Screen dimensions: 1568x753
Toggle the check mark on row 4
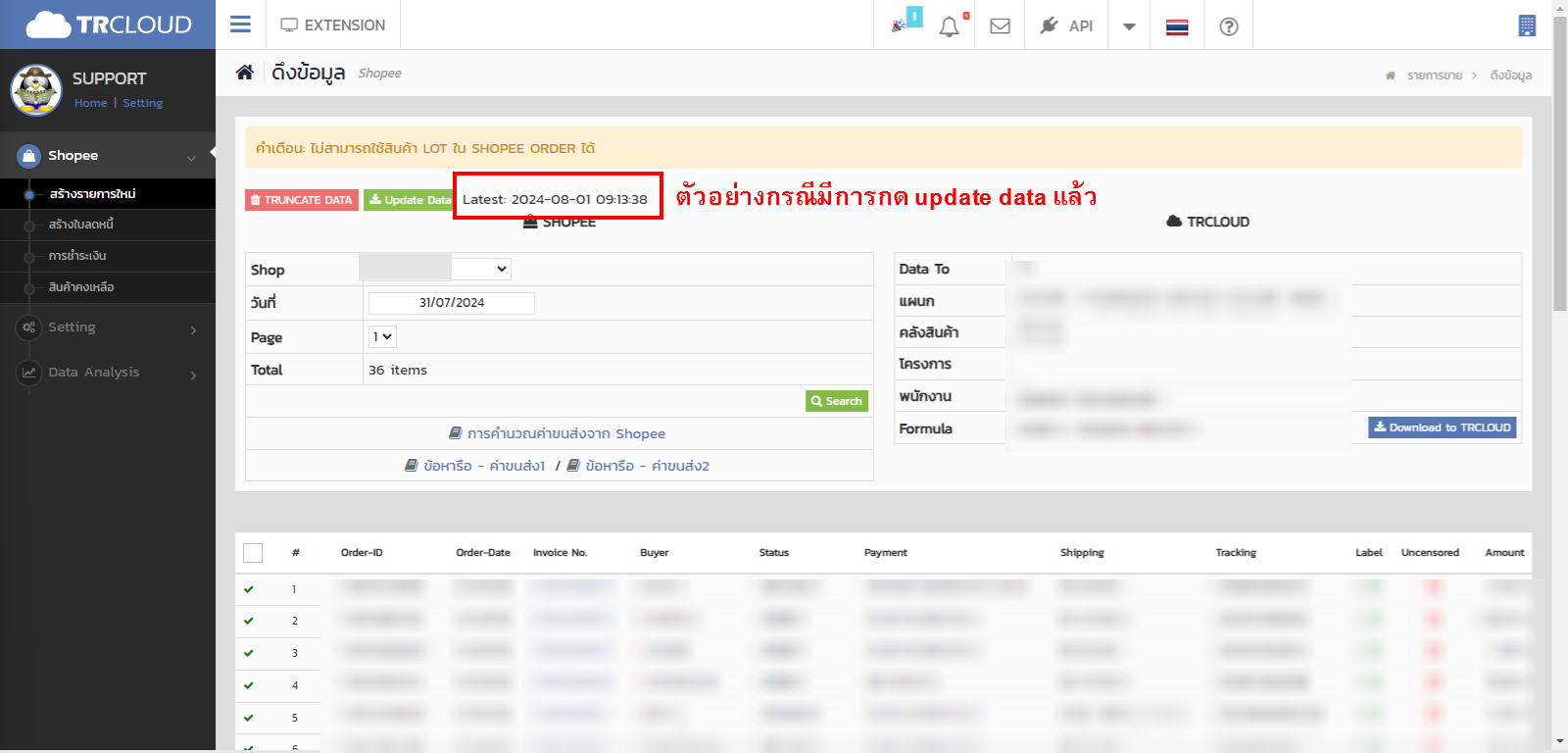pos(249,685)
